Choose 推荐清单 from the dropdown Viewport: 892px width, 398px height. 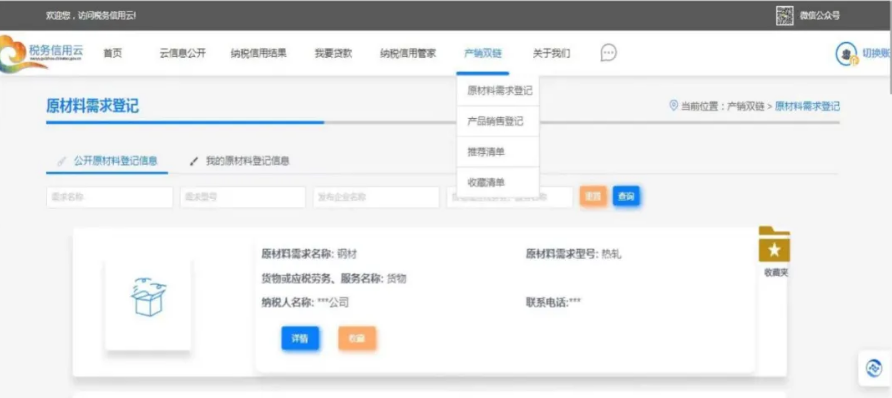point(486,152)
